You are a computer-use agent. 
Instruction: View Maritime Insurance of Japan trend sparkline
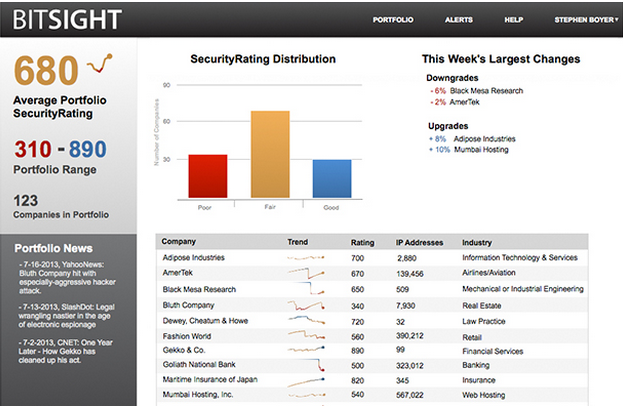click(x=306, y=382)
